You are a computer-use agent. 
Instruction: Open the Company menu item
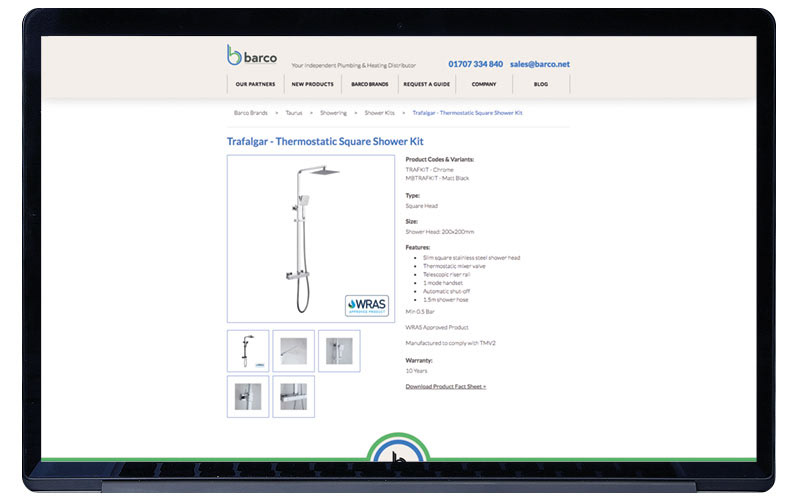484,84
